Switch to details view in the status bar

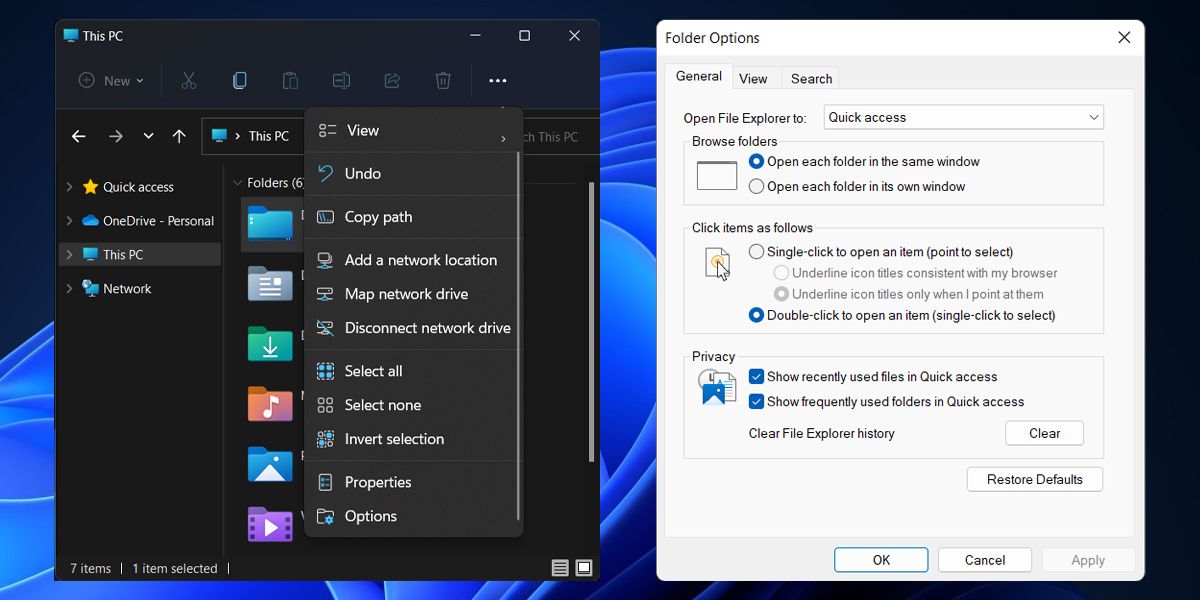click(560, 568)
